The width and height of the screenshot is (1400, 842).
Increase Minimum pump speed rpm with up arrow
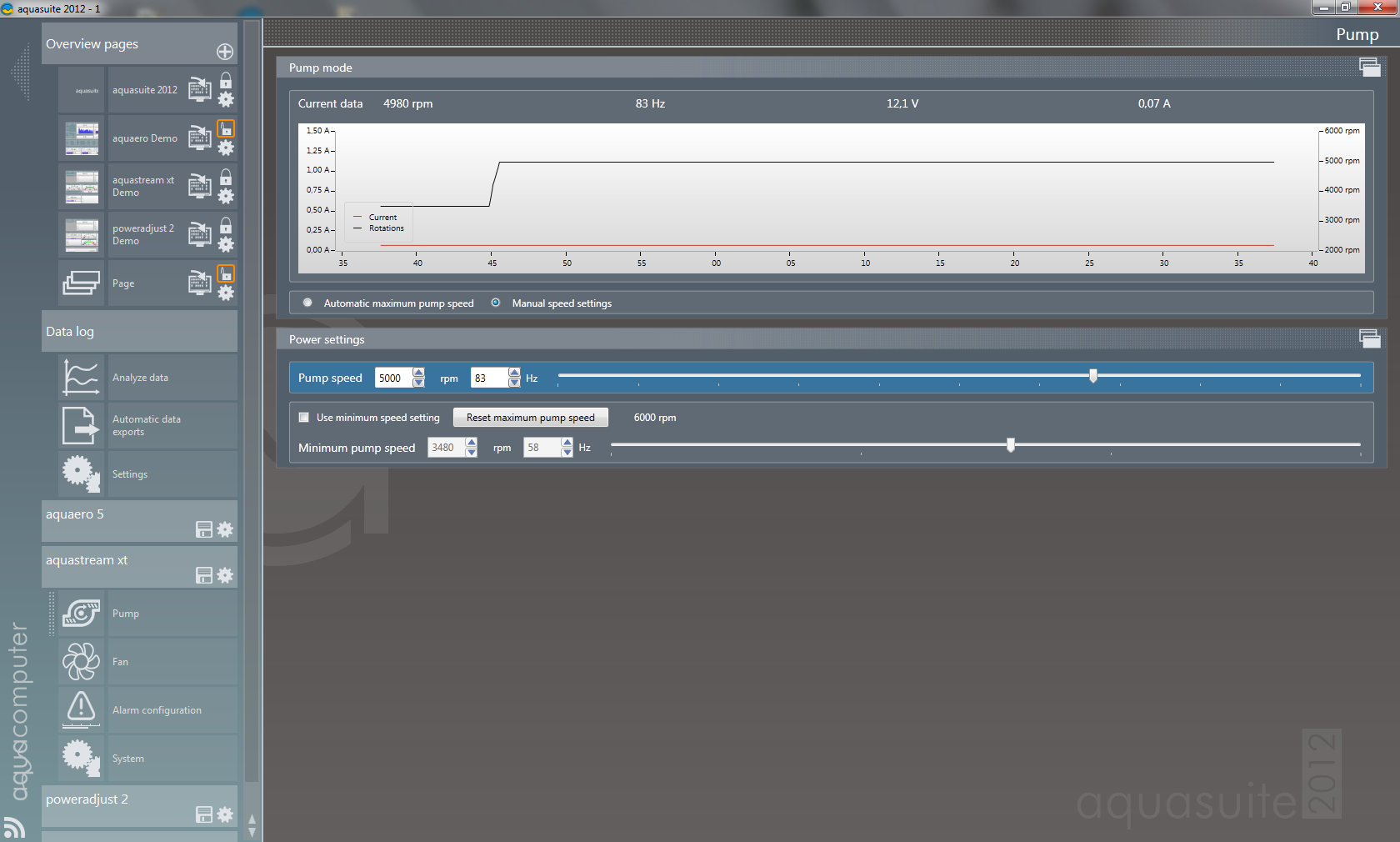point(472,443)
